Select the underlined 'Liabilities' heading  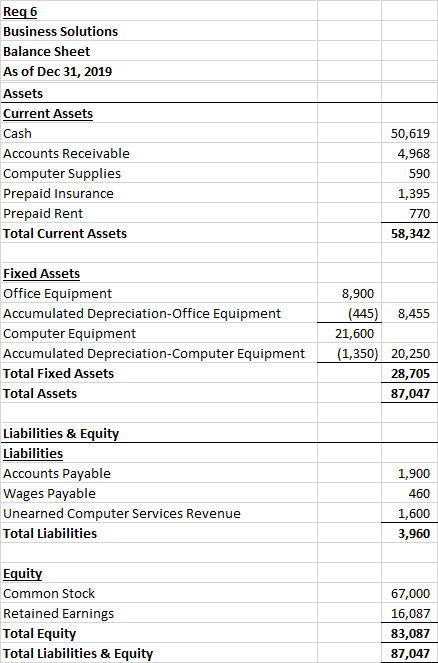pyautogui.click(x=33, y=454)
